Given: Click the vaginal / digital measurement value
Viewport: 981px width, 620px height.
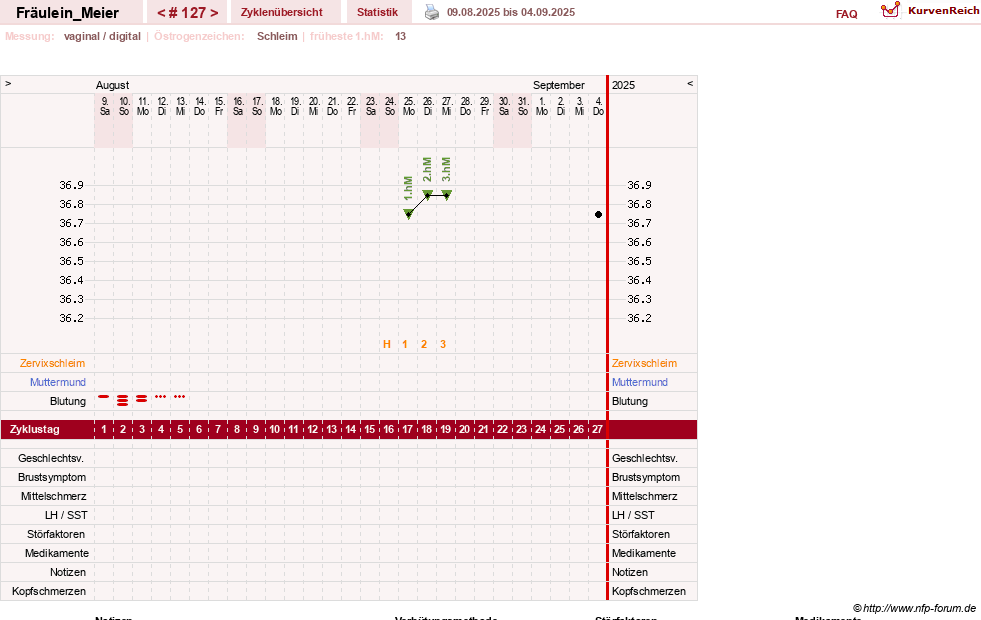Looking at the screenshot, I should coord(102,36).
